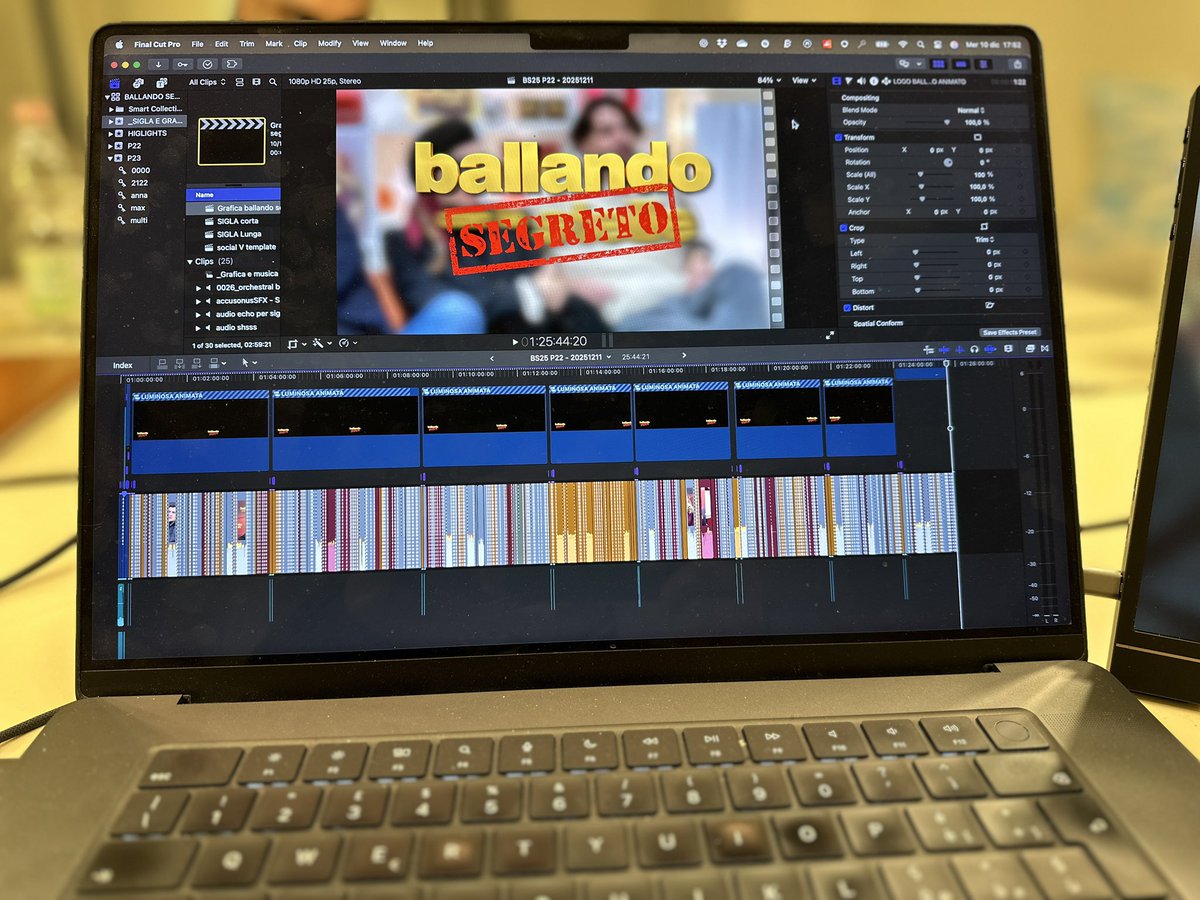
Task: Open the Select tool arrow dropdown
Action: 249,363
